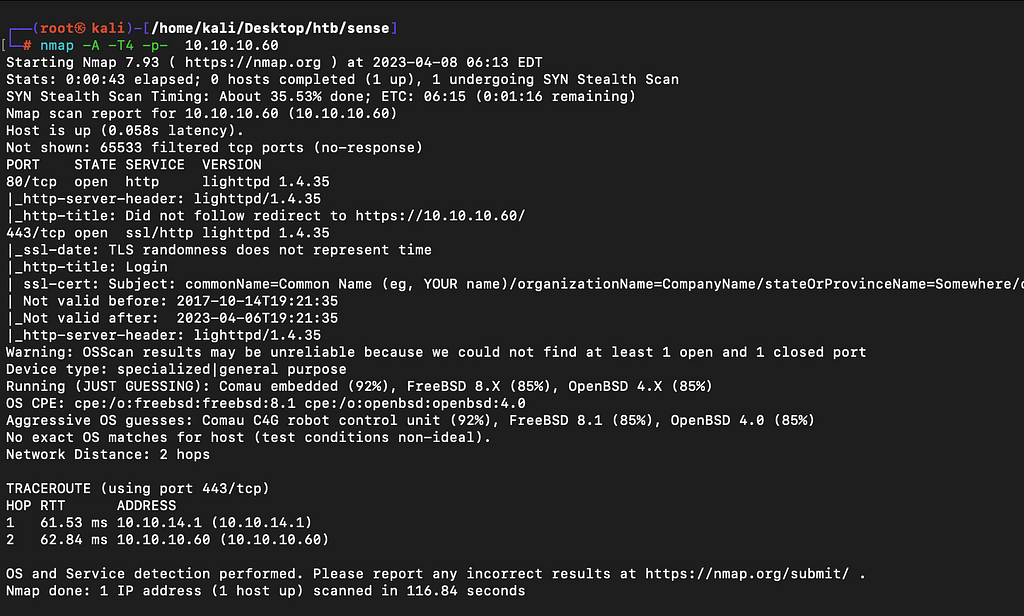Click the red hash prompt symbol

coord(27,46)
